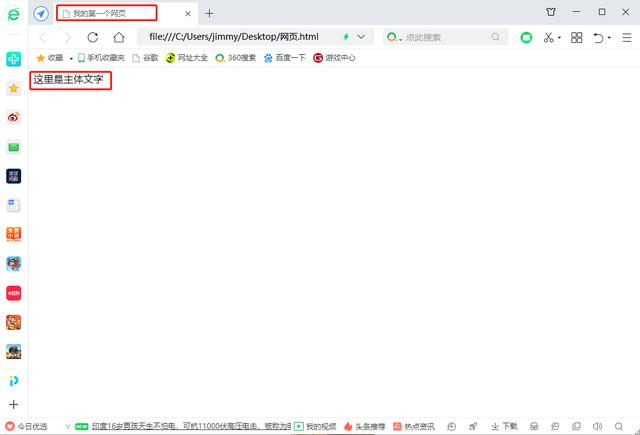Open 手机收藏夹 bookmark
This screenshot has height=435, width=640.
point(101,58)
